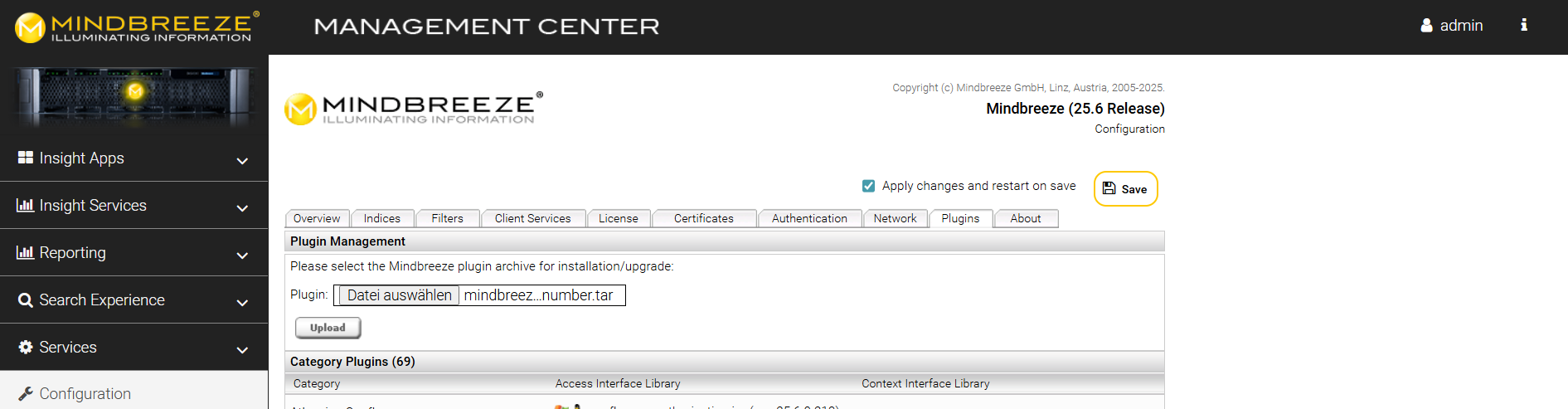The width and height of the screenshot is (1568, 409).
Task: Open the Client Services tab
Action: [x=533, y=218]
